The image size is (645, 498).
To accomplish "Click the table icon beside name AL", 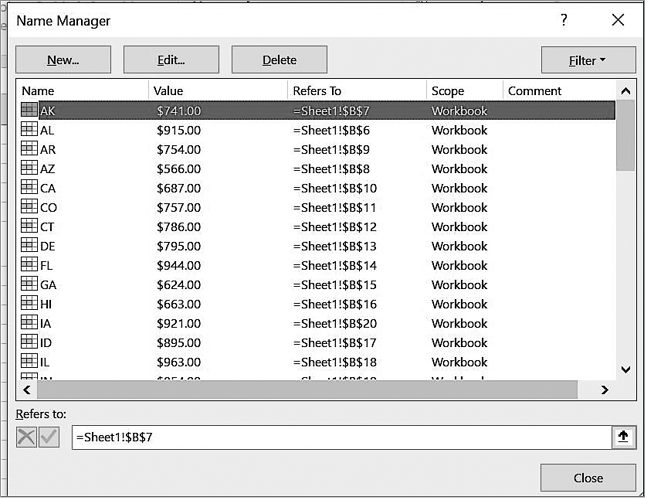I will tap(29, 130).
